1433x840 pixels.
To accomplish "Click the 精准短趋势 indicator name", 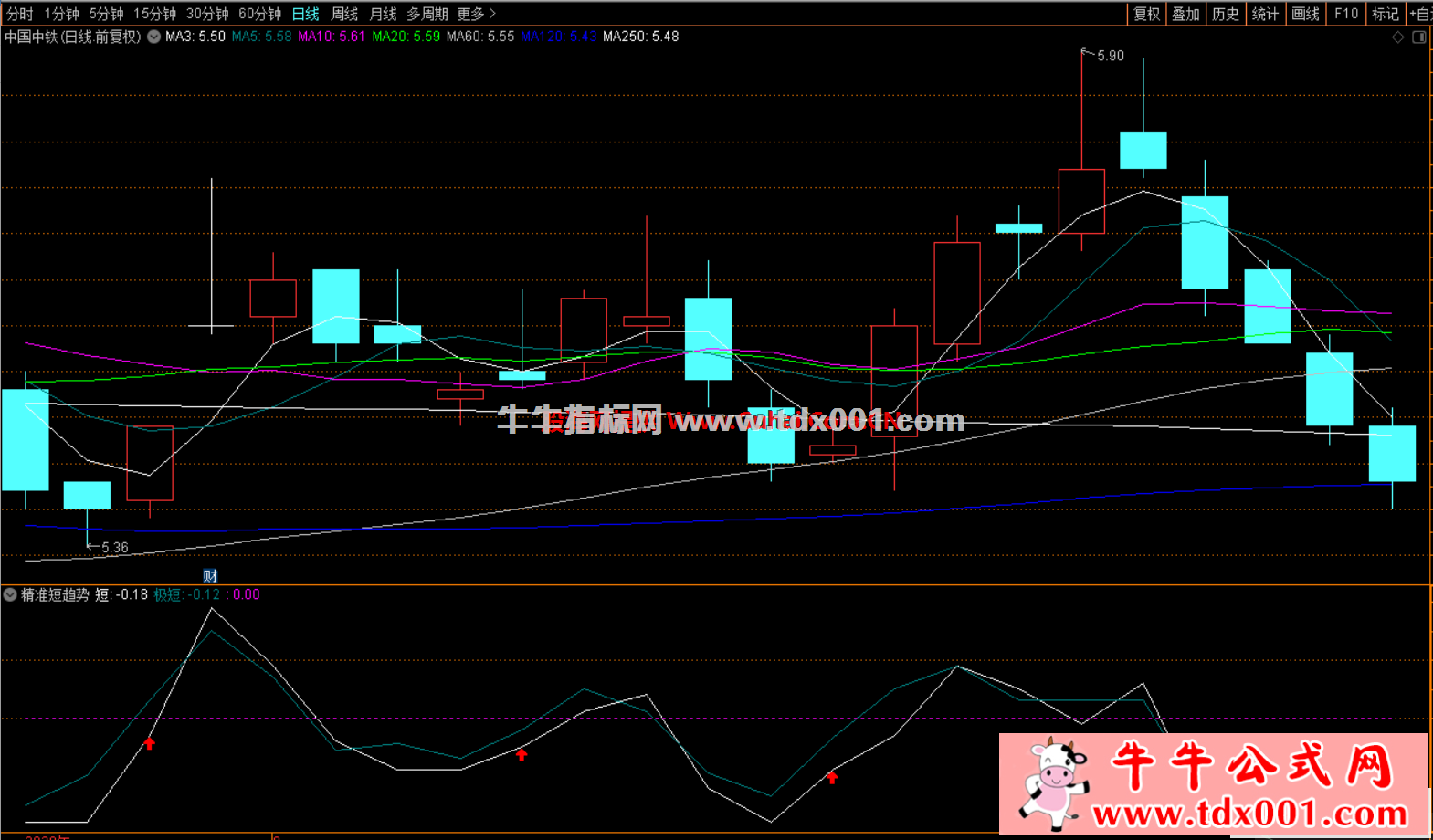I will click(x=55, y=594).
